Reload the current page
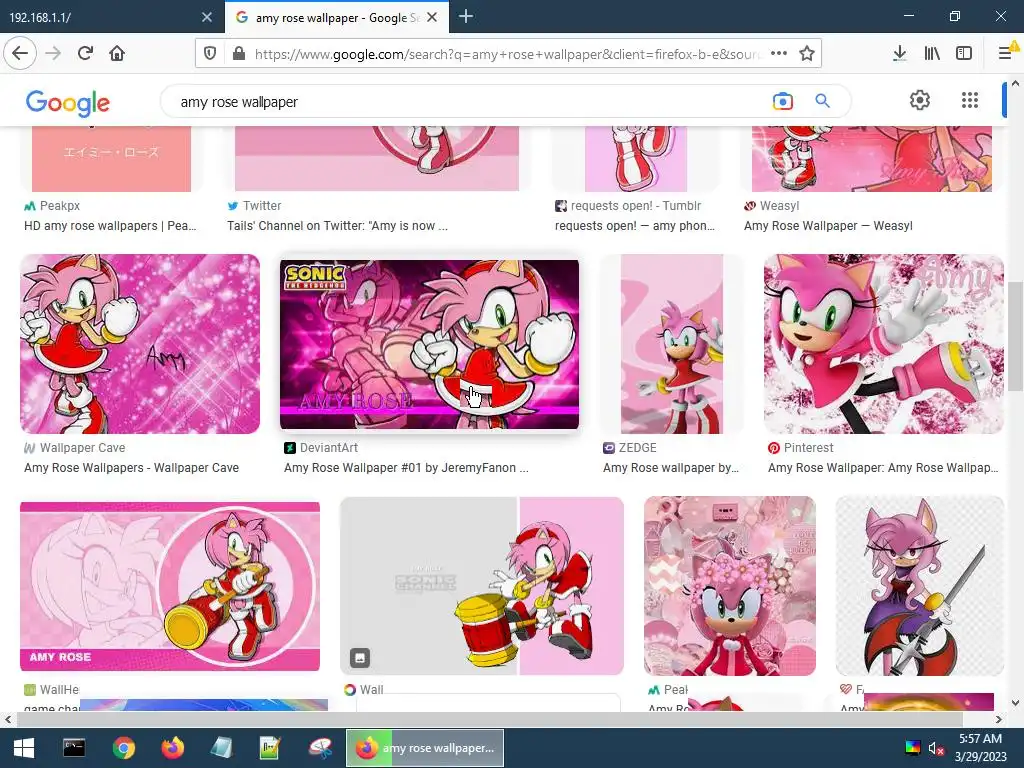The image size is (1024, 768). (85, 53)
